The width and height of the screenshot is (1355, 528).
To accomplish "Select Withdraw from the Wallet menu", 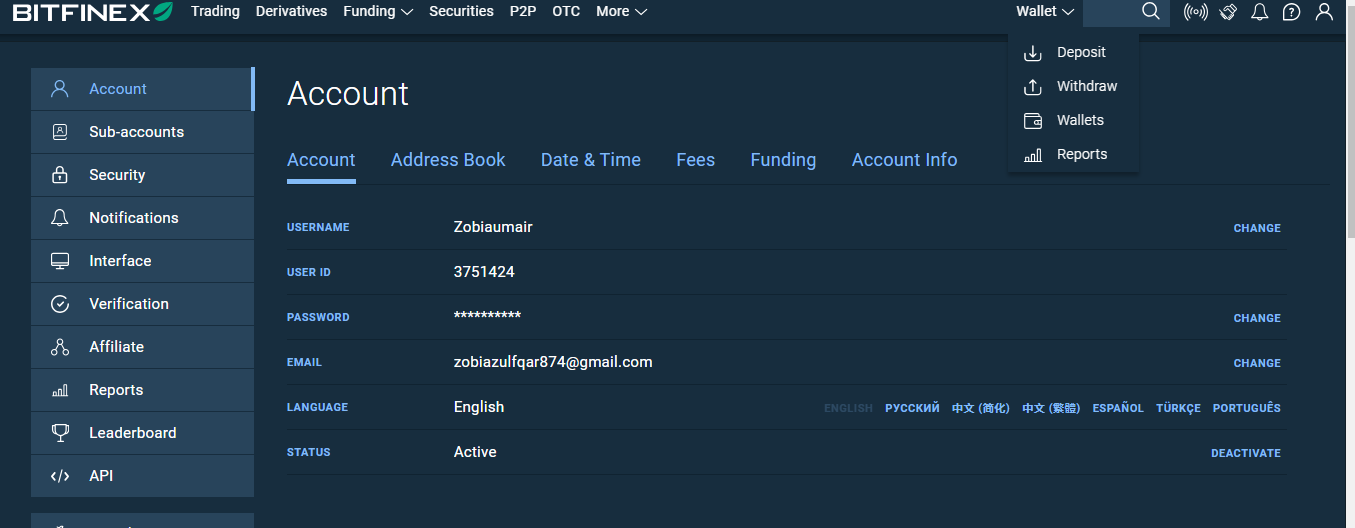I will click(x=1073, y=86).
